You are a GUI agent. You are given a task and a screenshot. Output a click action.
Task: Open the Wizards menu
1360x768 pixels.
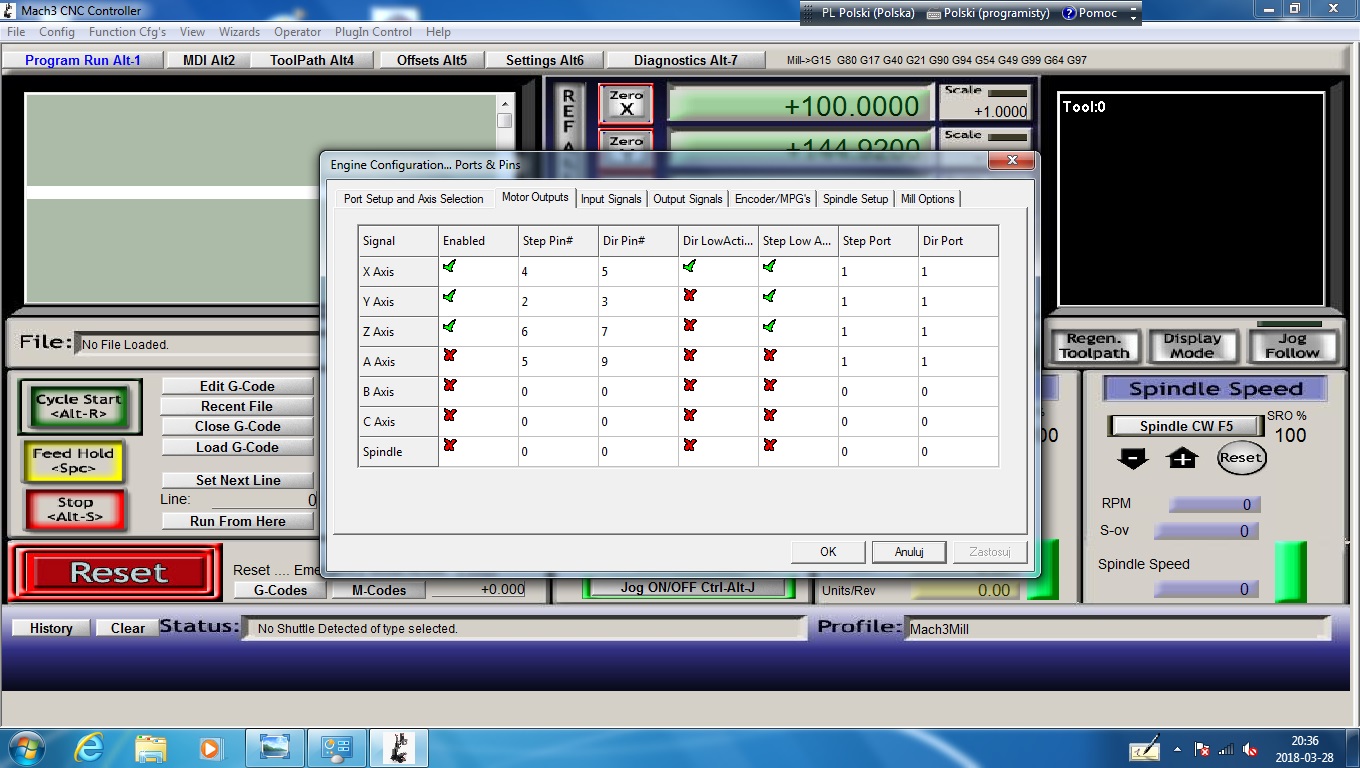[x=239, y=32]
